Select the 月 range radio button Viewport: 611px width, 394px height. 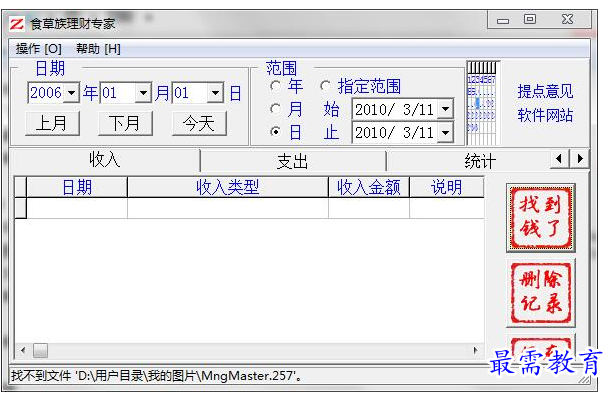click(x=275, y=109)
